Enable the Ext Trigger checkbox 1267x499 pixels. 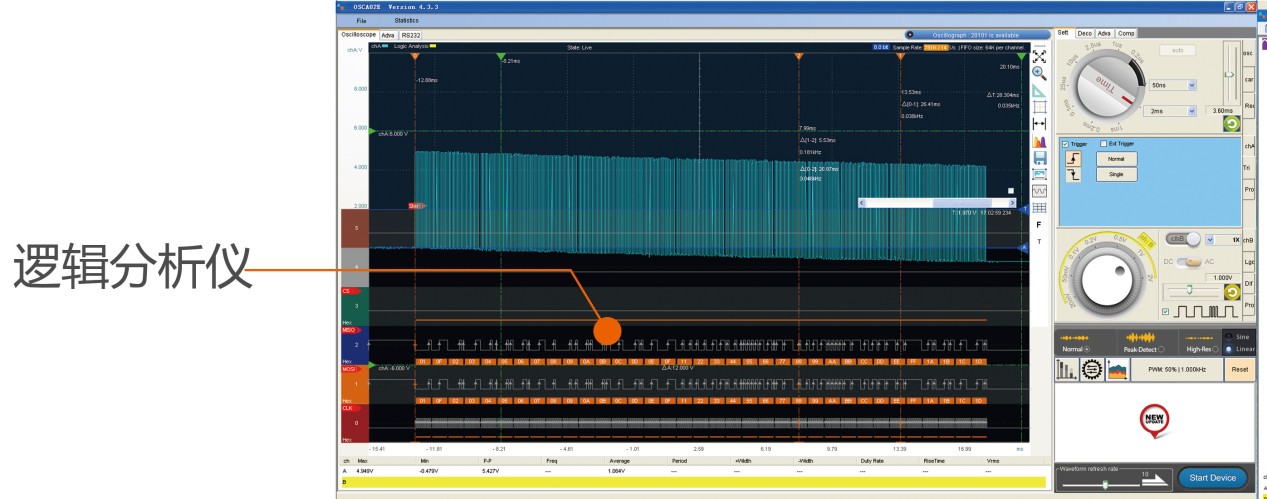coord(1103,144)
